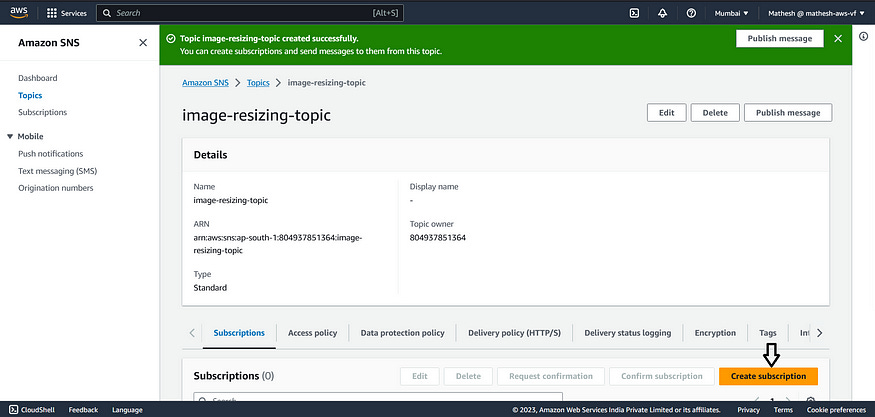The image size is (875, 417).
Task: Switch to the Data protection policy tab
Action: 402,333
